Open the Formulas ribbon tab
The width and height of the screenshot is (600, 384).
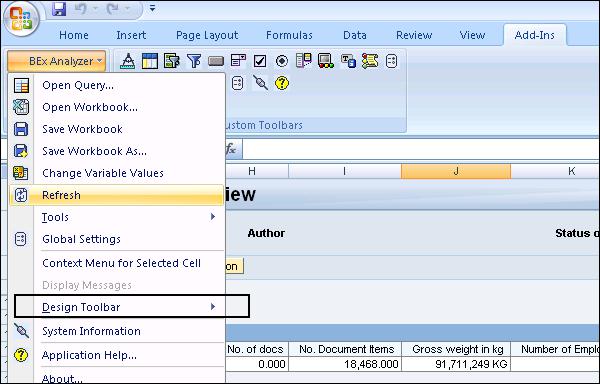point(289,35)
